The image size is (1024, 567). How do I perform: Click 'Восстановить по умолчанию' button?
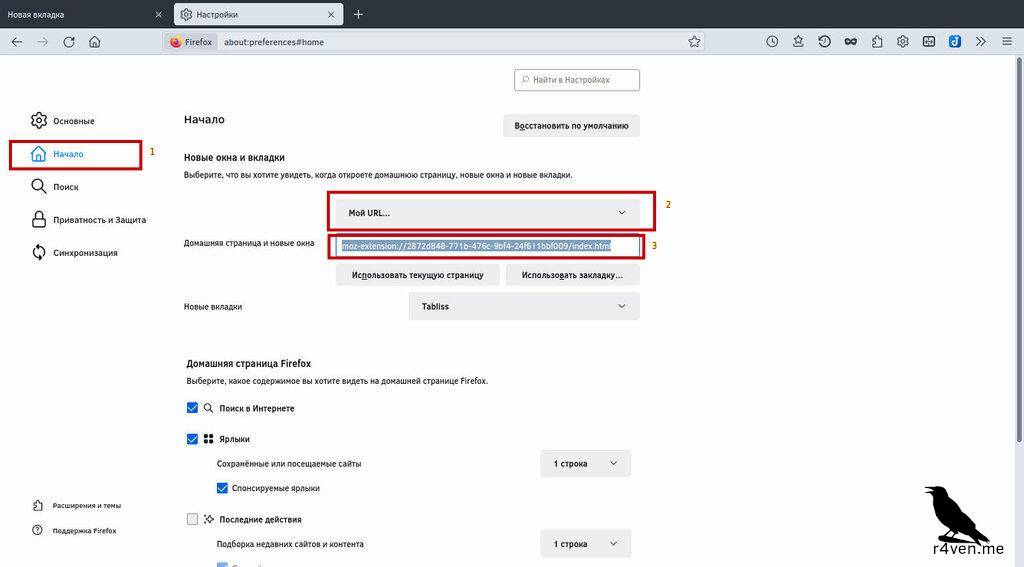(571, 126)
